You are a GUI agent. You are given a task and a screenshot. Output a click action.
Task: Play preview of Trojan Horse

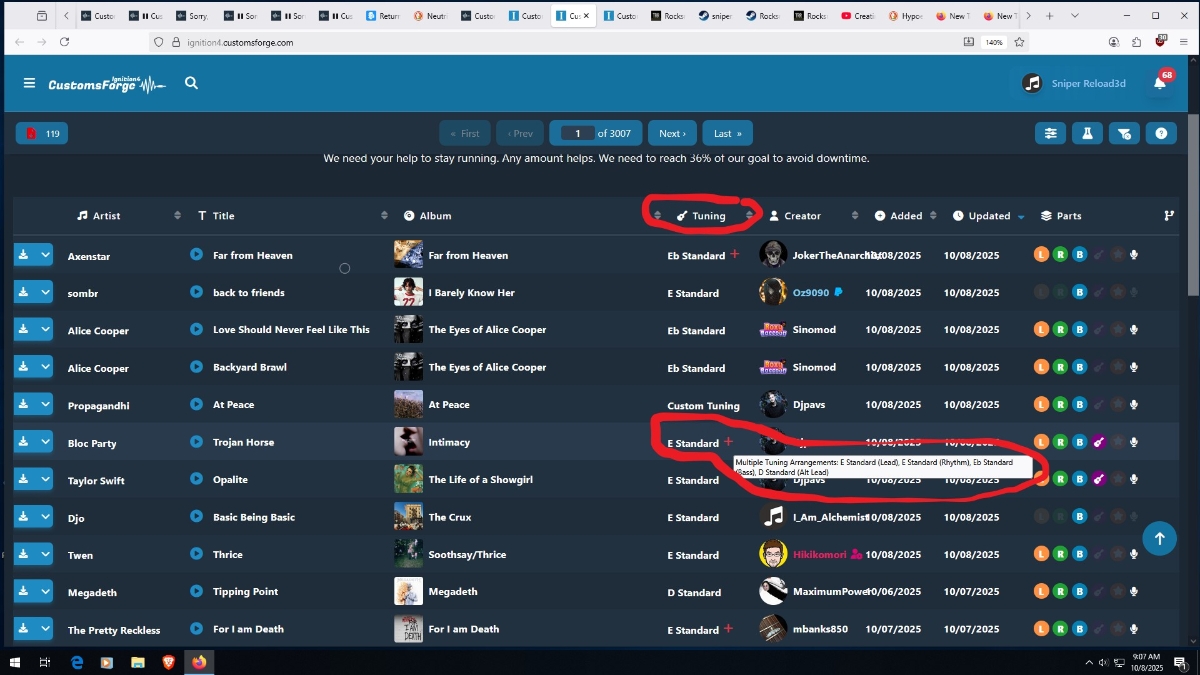point(197,442)
